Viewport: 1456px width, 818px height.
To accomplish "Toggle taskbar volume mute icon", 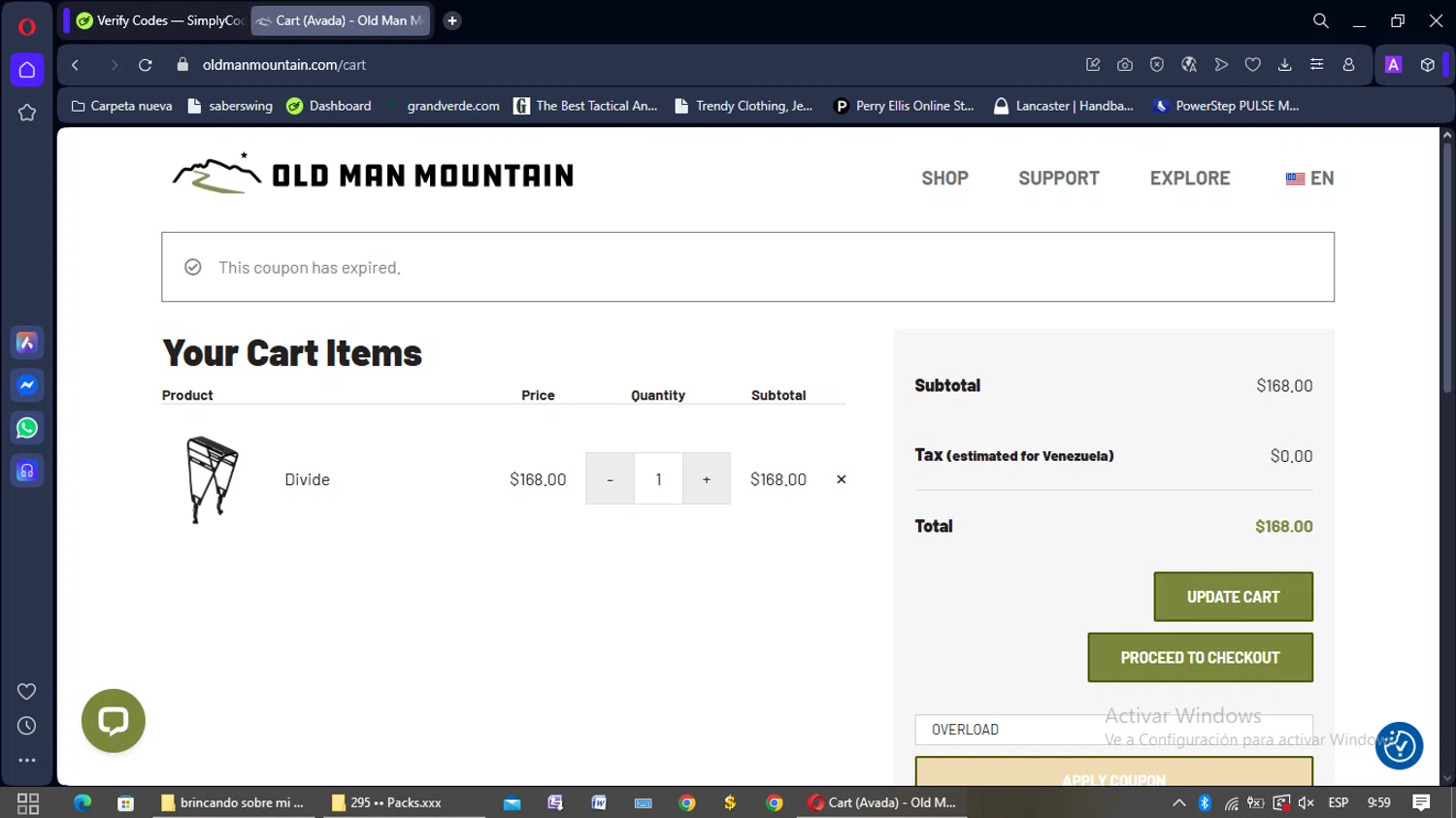I will 1307,802.
